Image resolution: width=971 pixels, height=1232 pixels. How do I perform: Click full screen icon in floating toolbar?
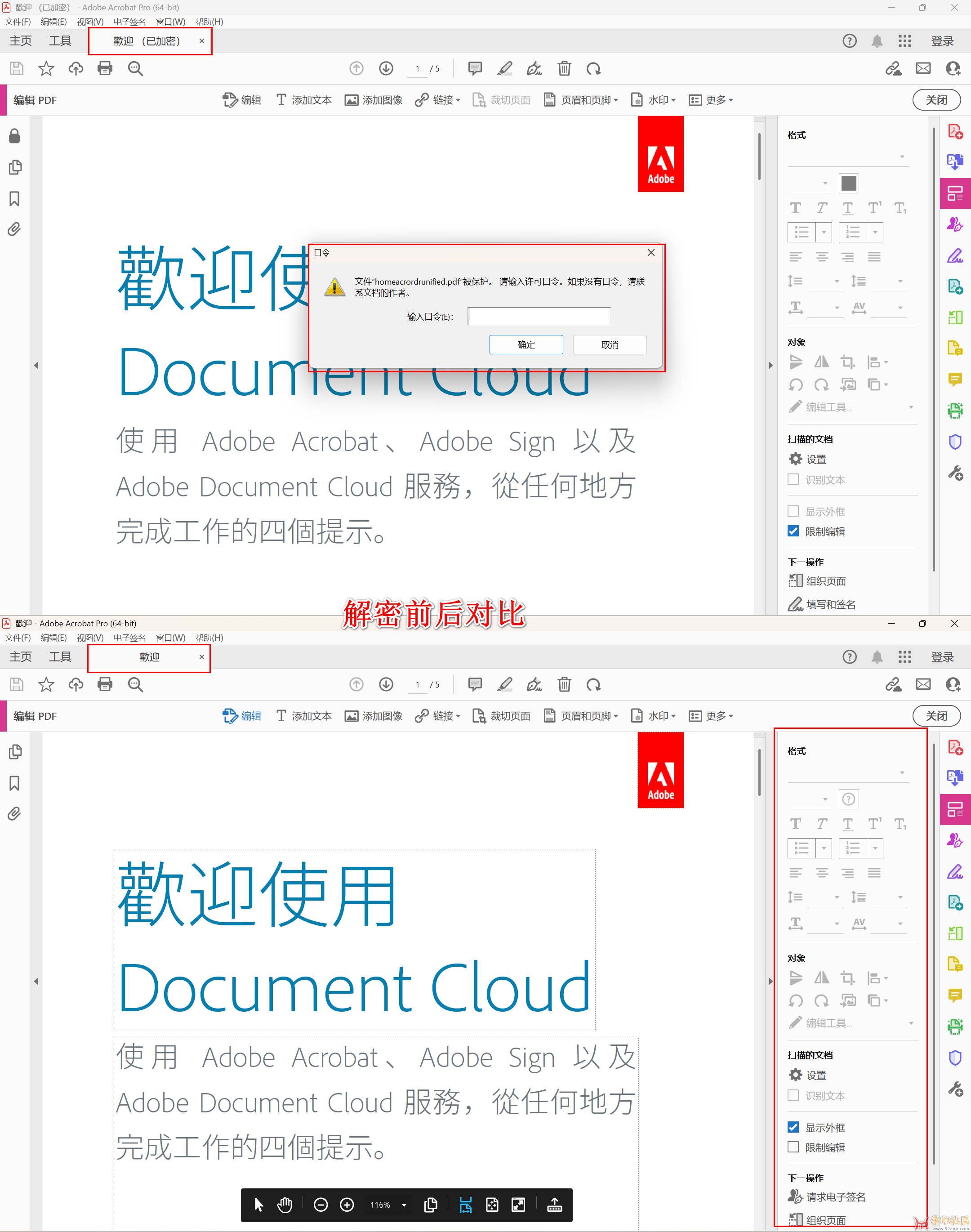pos(518,1205)
